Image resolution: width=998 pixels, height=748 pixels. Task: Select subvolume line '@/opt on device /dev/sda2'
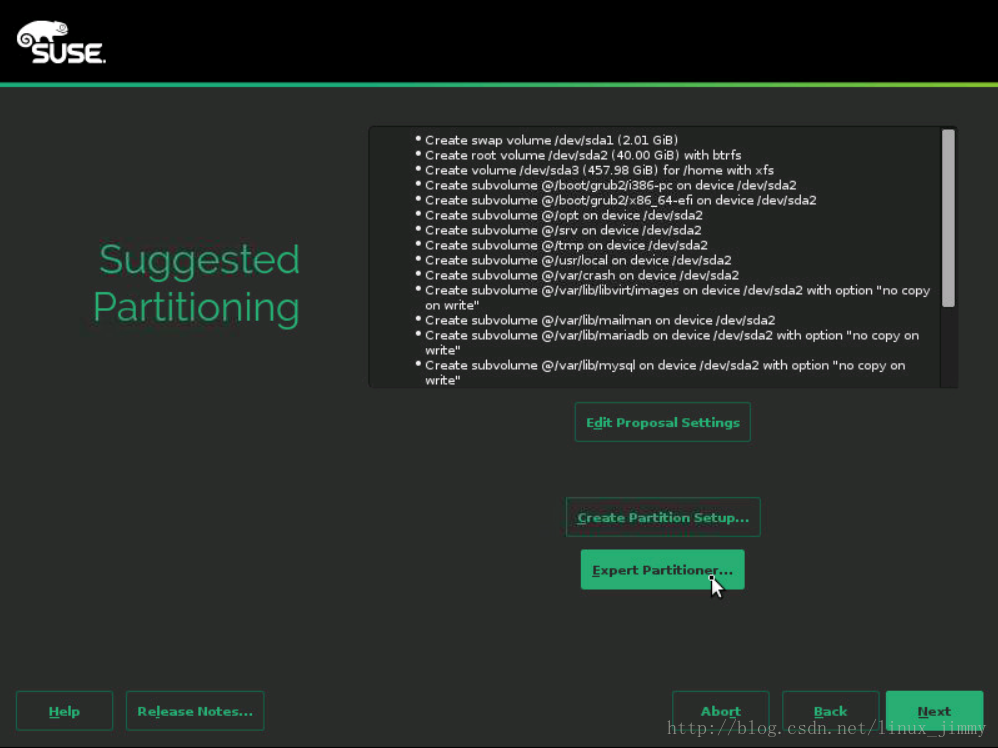click(x=564, y=215)
